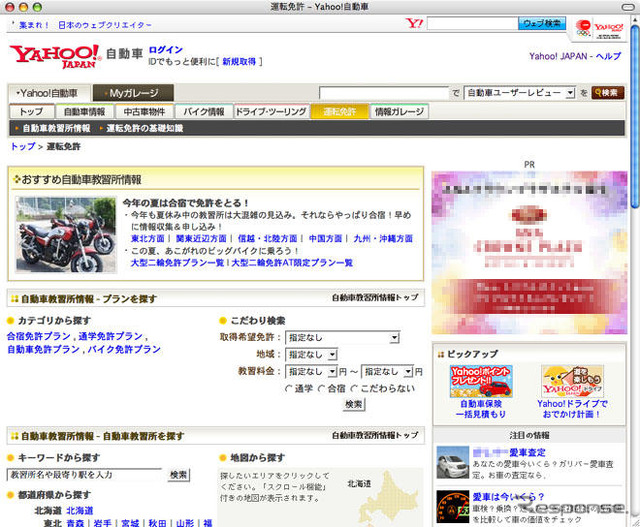The width and height of the screenshot is (640, 527).
Task: Click the web search input field
Action: click(472, 23)
